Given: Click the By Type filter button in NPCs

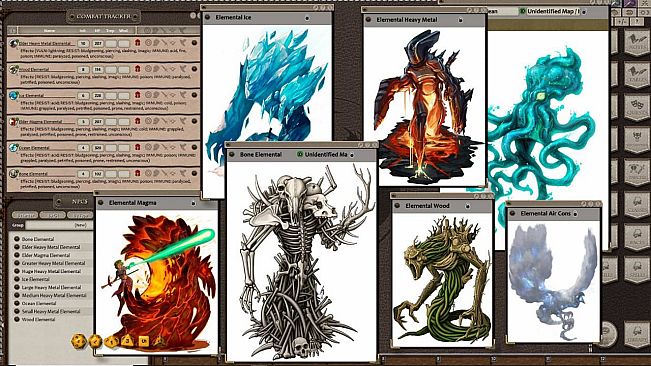Looking at the screenshot, I should point(80,215).
